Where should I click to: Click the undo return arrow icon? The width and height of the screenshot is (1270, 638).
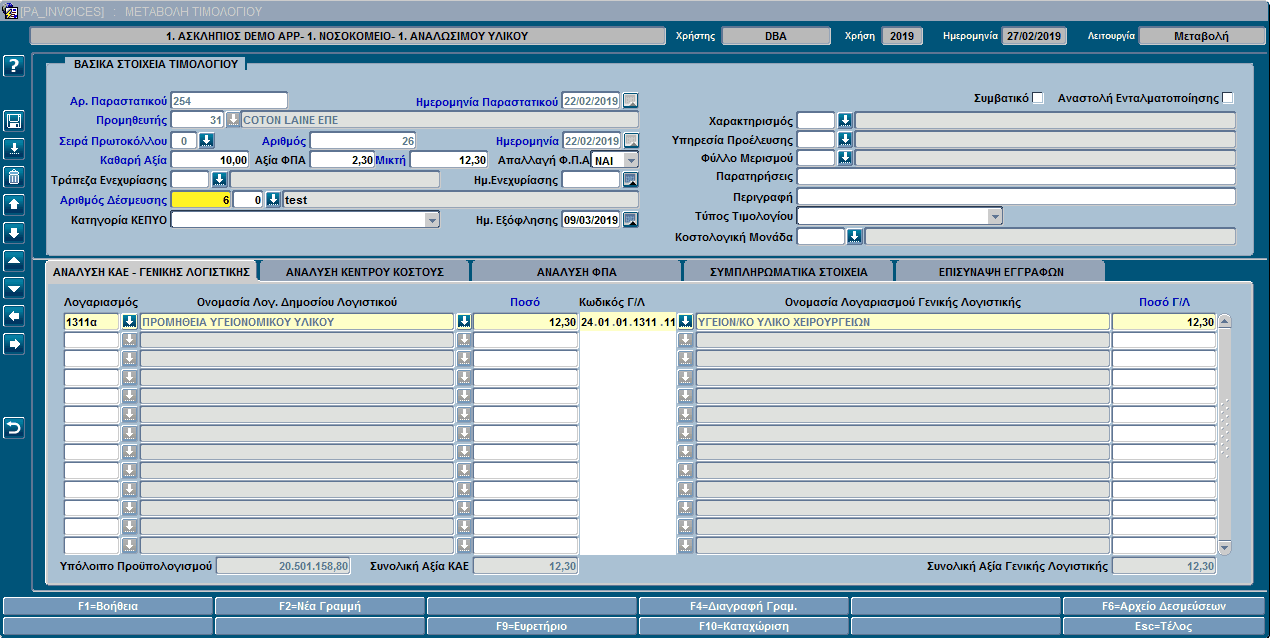[x=14, y=428]
